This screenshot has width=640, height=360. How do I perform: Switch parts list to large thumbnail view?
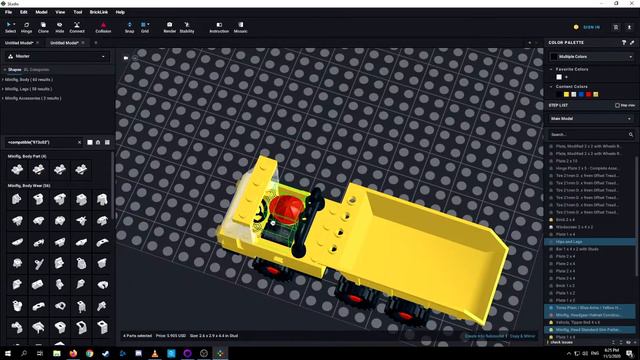click(x=90, y=142)
